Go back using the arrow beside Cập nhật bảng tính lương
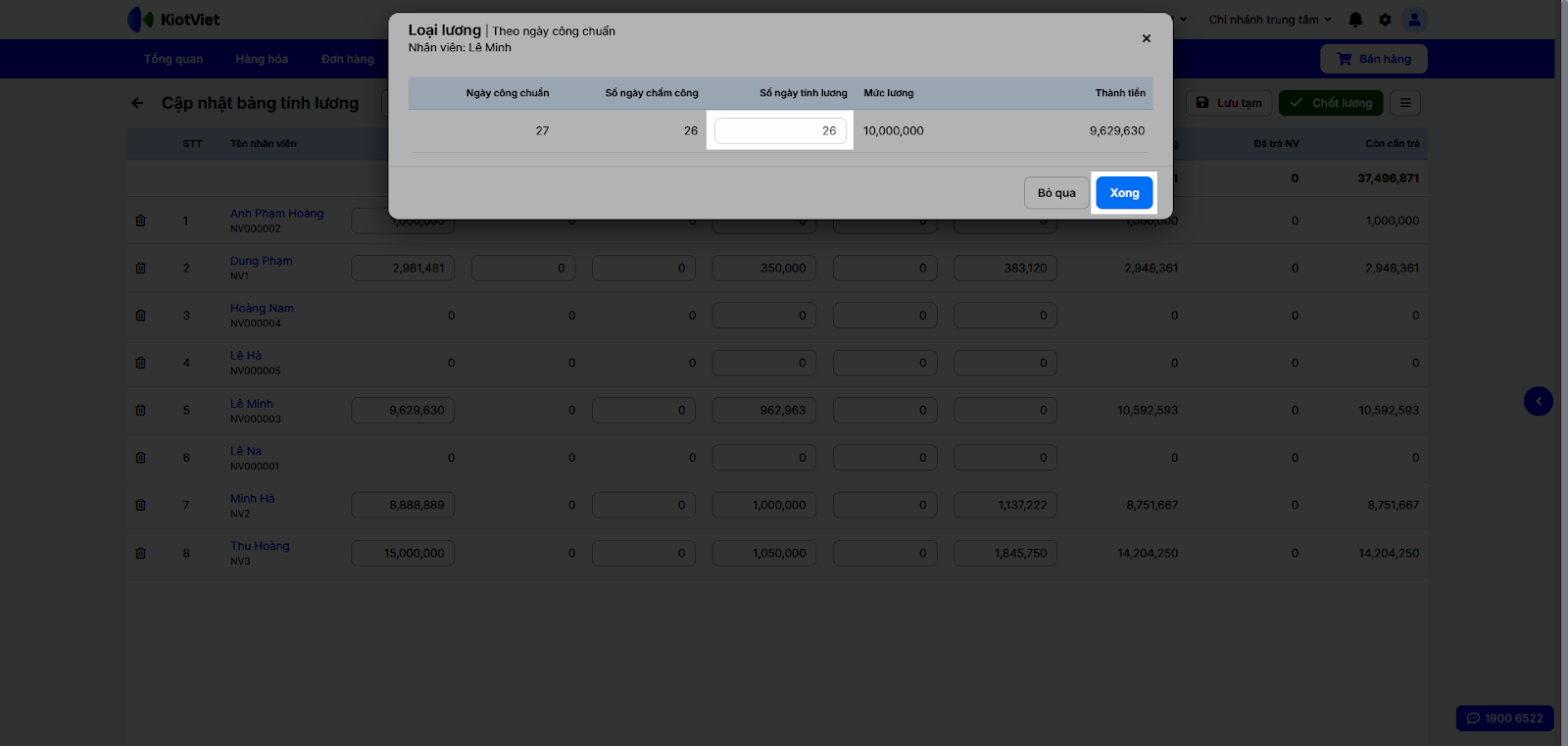1568x746 pixels. tap(138, 103)
